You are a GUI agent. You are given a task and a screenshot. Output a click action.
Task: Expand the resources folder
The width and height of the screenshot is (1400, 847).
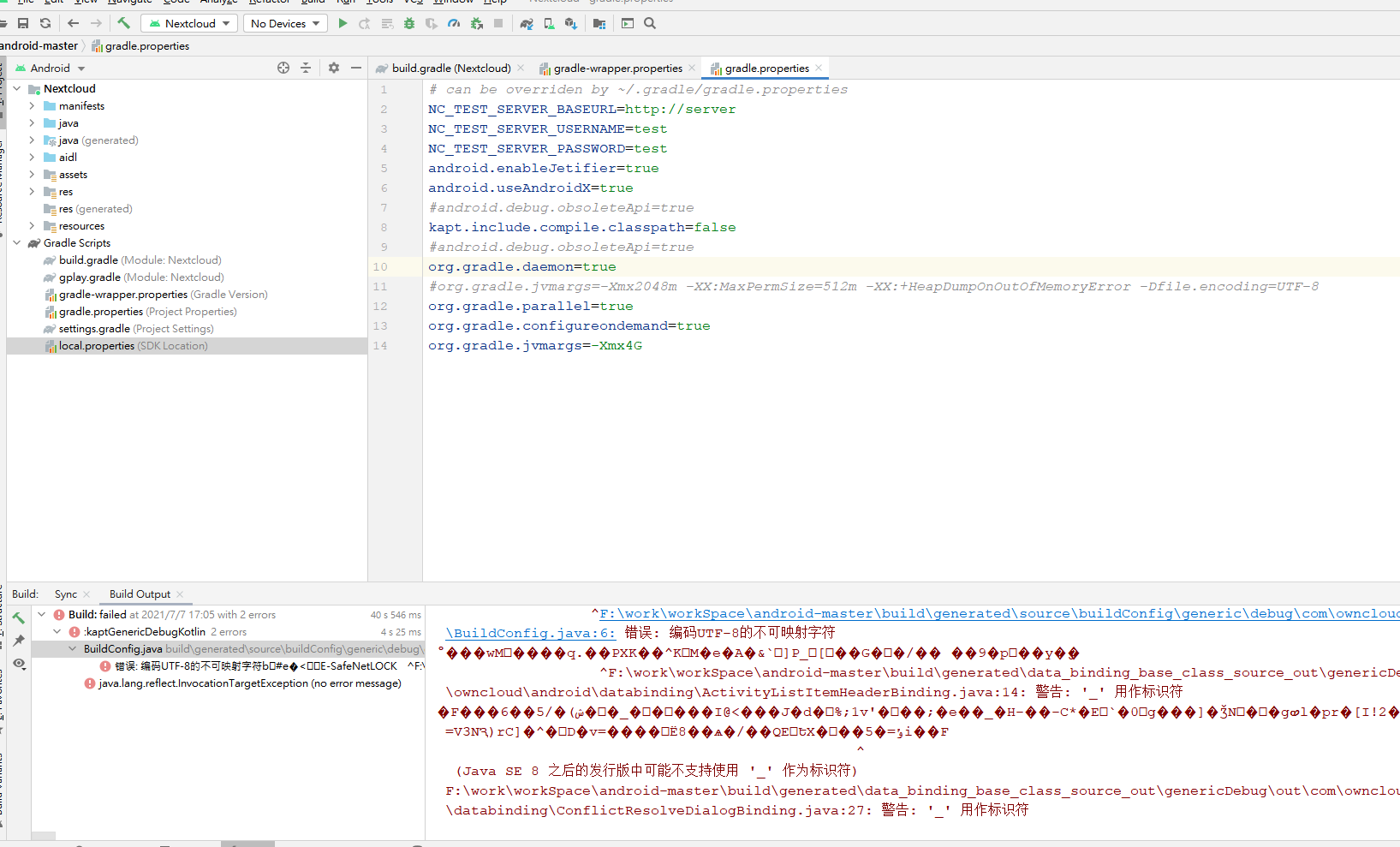(32, 226)
